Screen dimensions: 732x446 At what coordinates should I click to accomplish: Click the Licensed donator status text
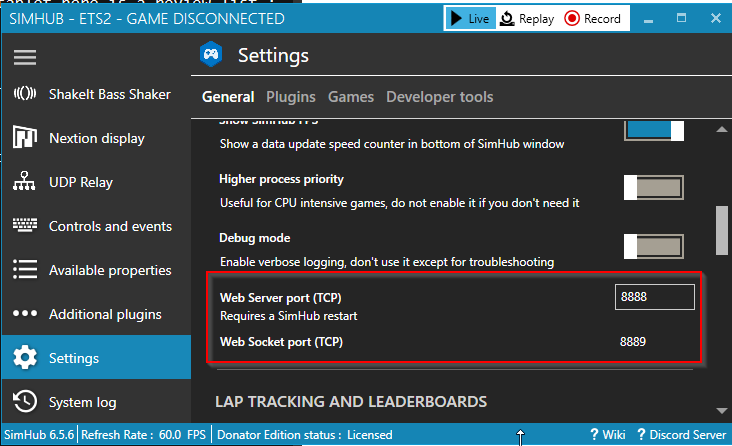click(x=369, y=435)
